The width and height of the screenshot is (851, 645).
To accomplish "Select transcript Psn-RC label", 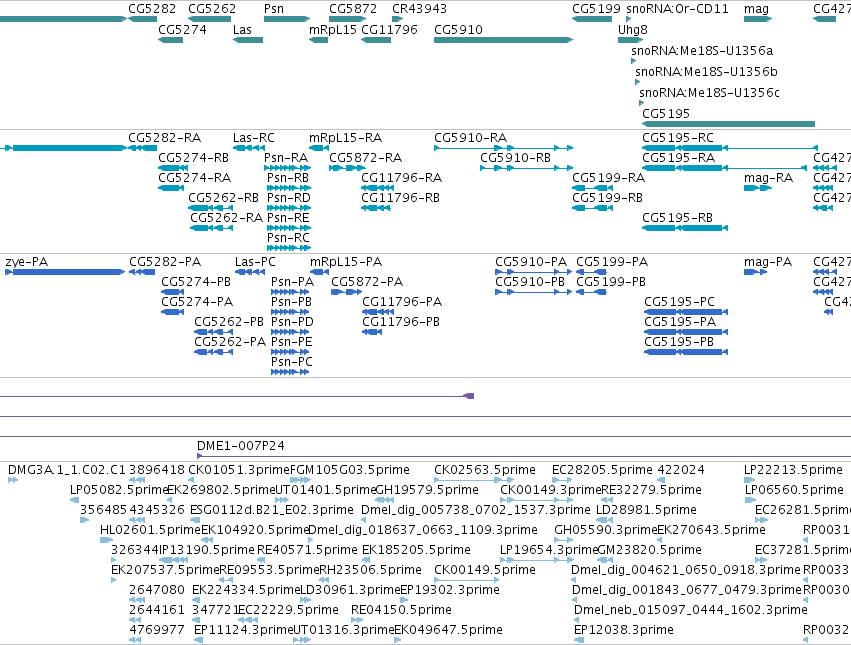I will [x=288, y=238].
